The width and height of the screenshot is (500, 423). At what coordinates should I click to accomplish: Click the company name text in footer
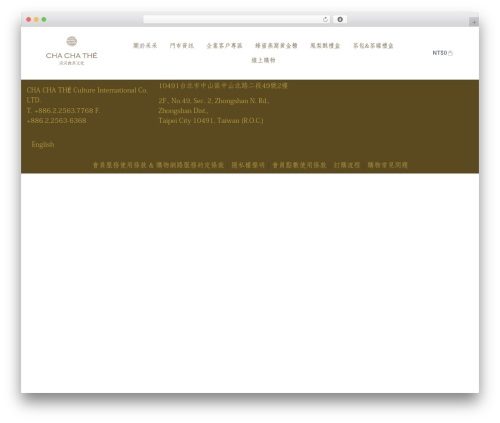pos(87,95)
